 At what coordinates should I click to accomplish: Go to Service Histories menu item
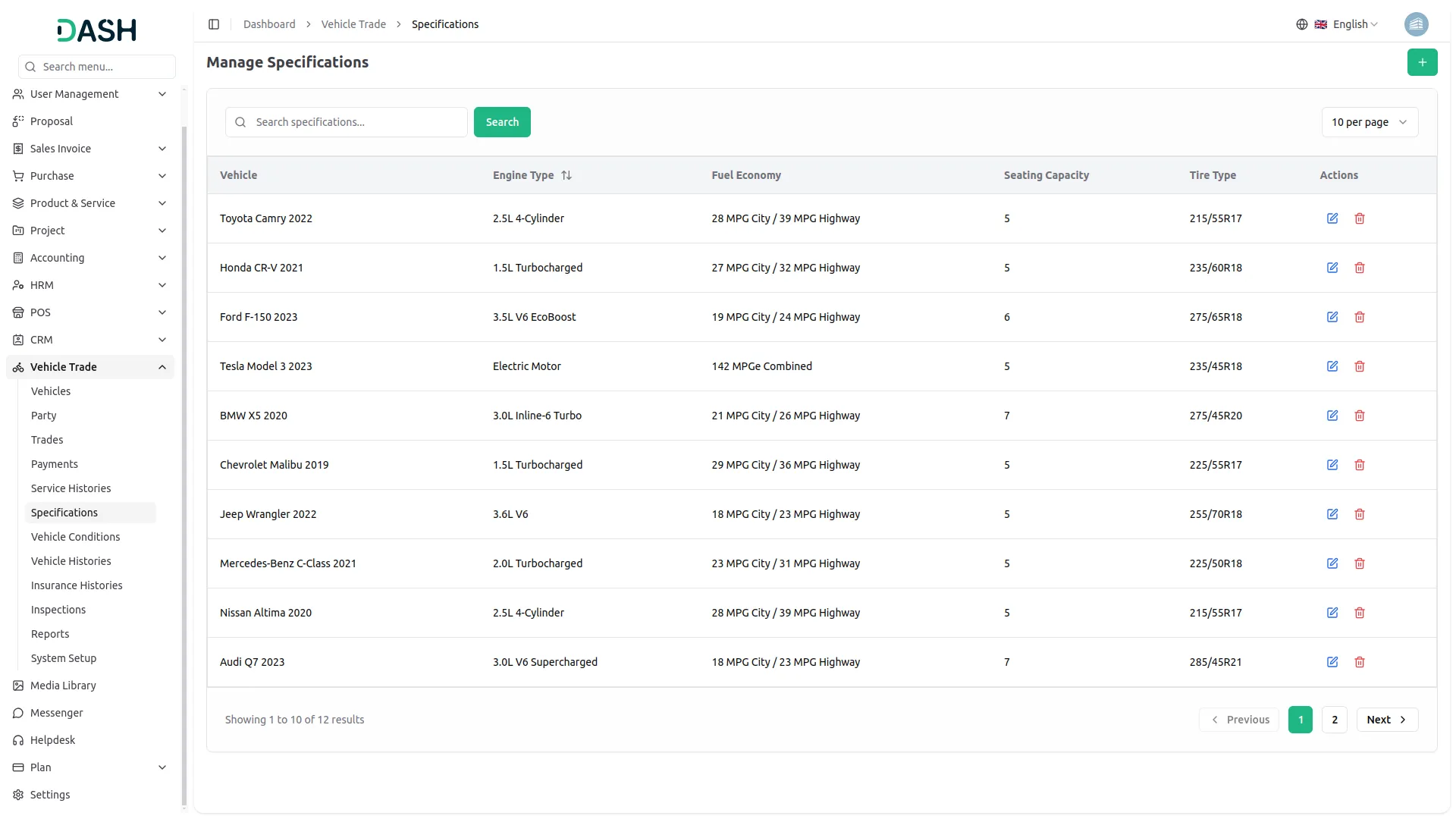[71, 488]
